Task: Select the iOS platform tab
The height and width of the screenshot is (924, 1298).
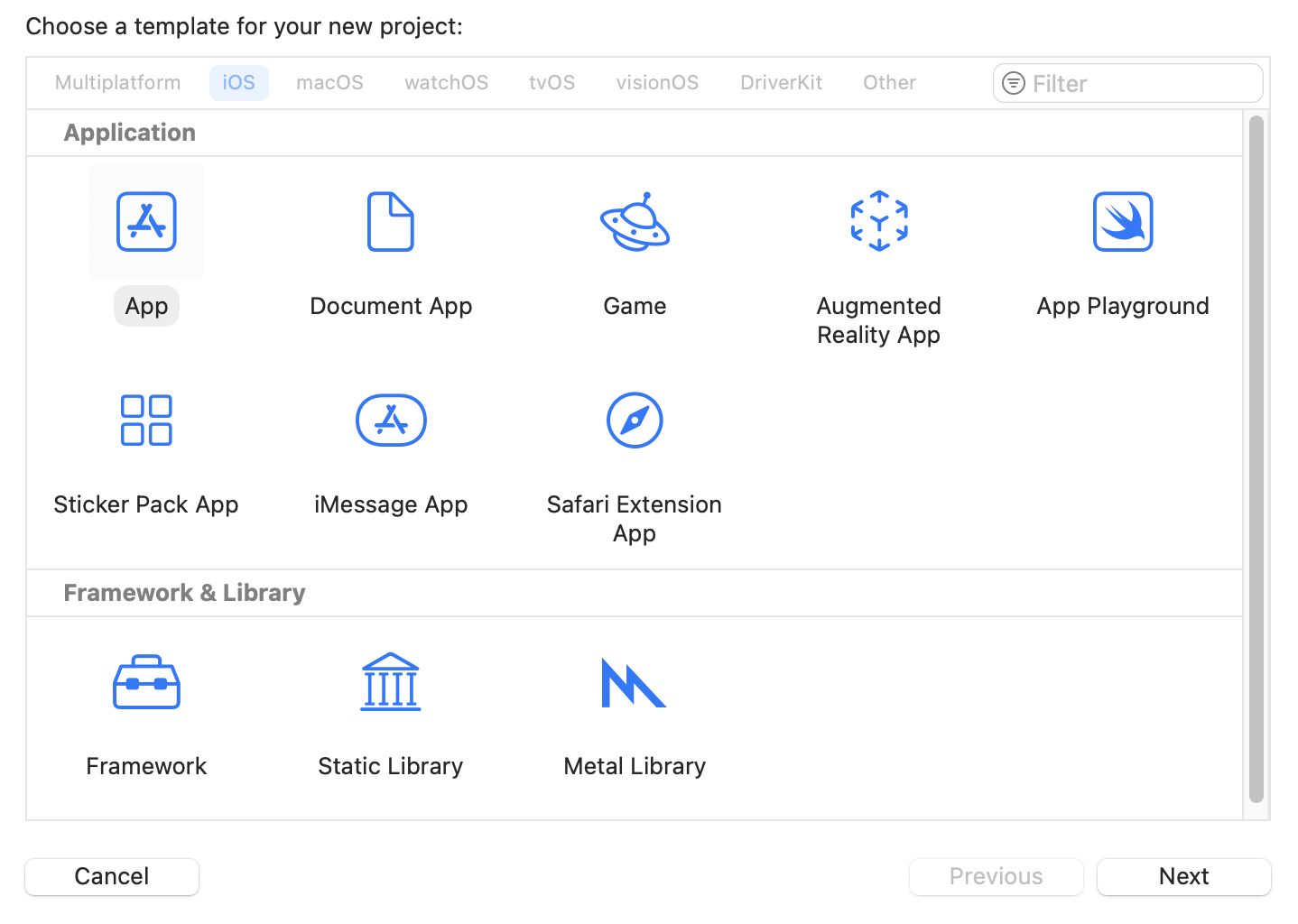Action: point(239,83)
